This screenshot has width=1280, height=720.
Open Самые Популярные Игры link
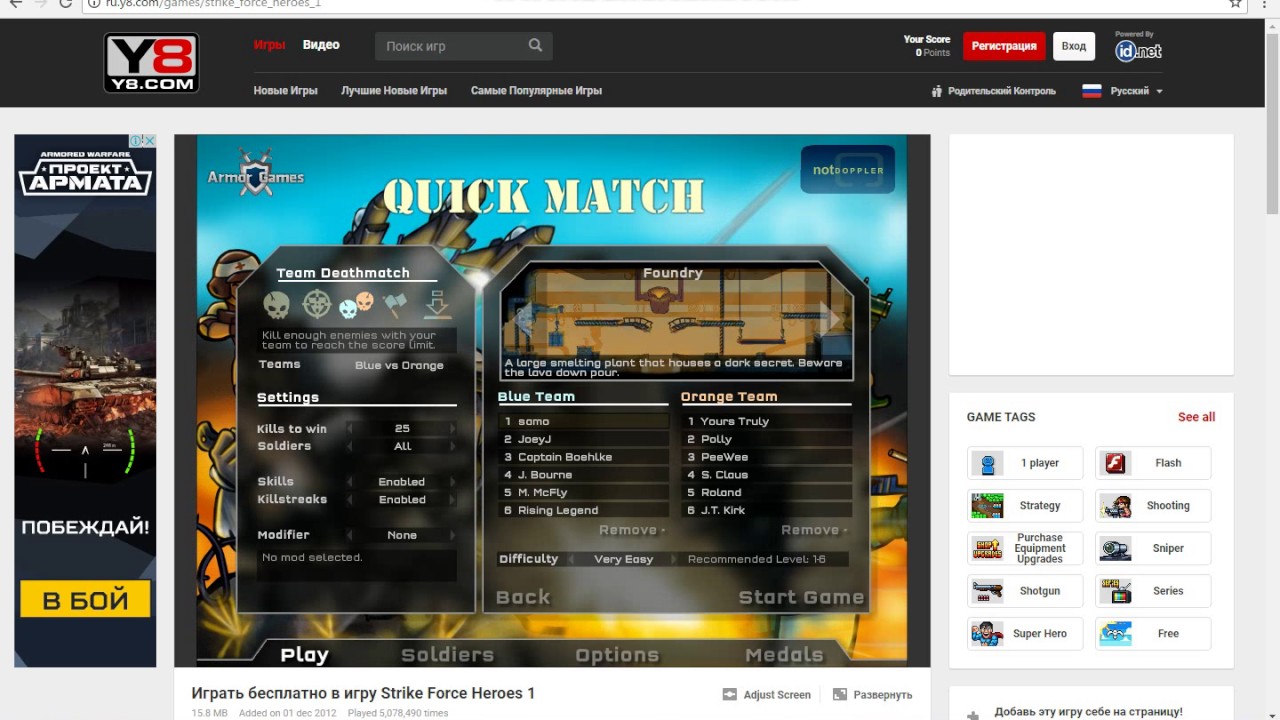[536, 91]
